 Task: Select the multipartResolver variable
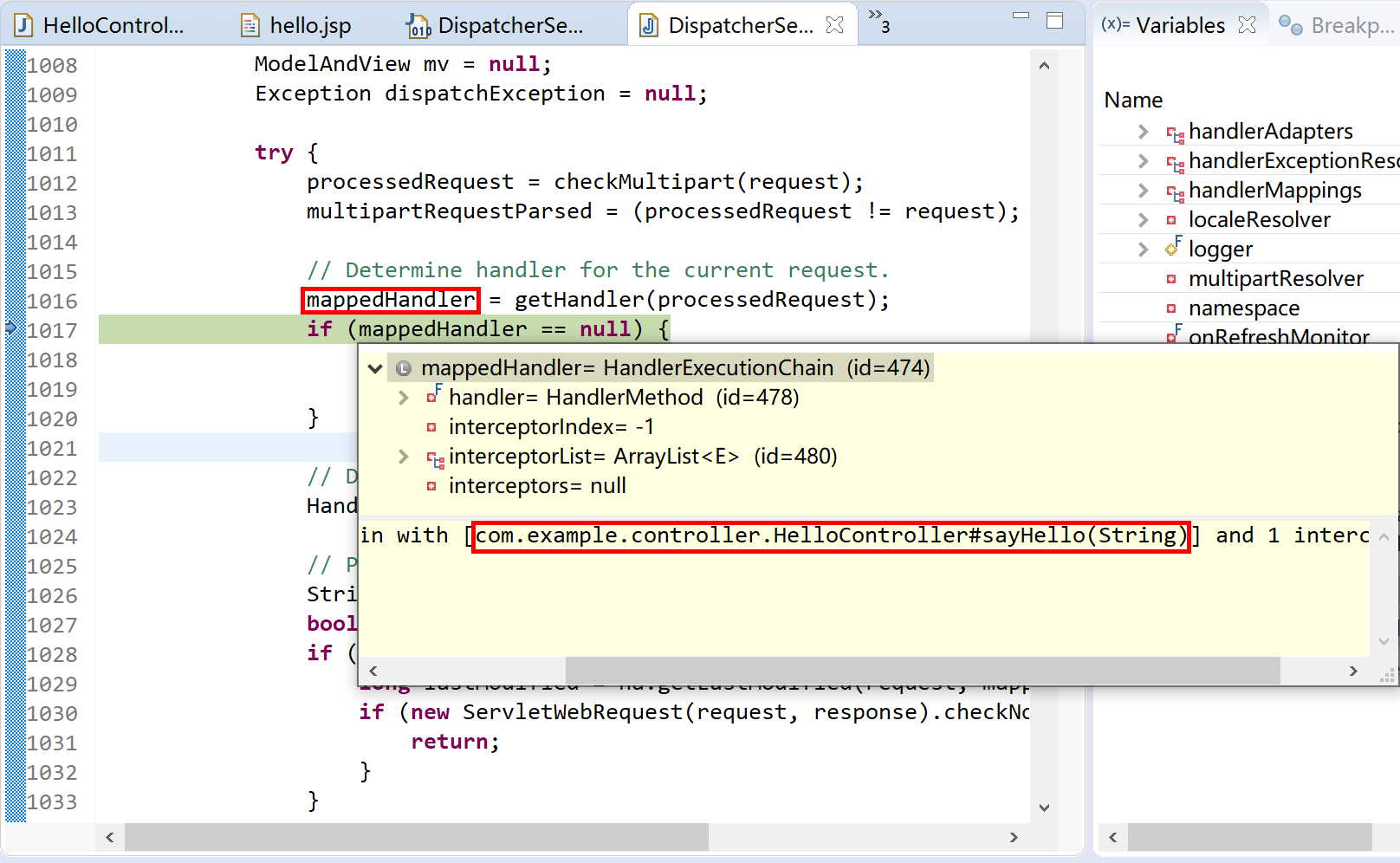(1274, 279)
